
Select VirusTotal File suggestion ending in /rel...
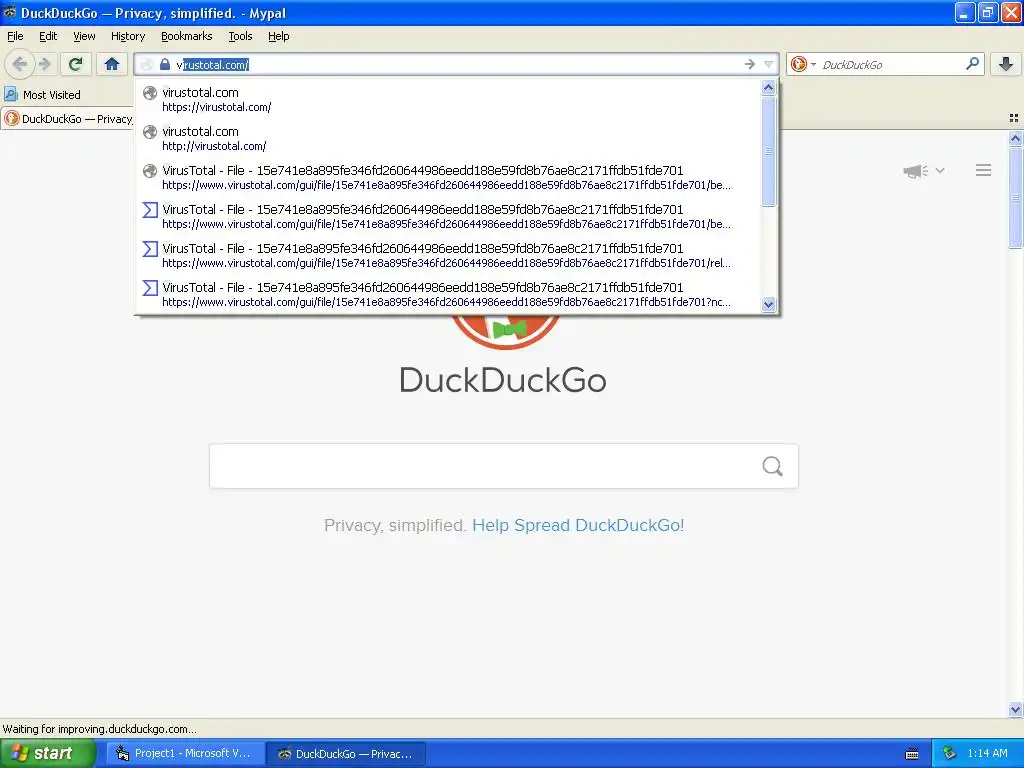(x=448, y=255)
